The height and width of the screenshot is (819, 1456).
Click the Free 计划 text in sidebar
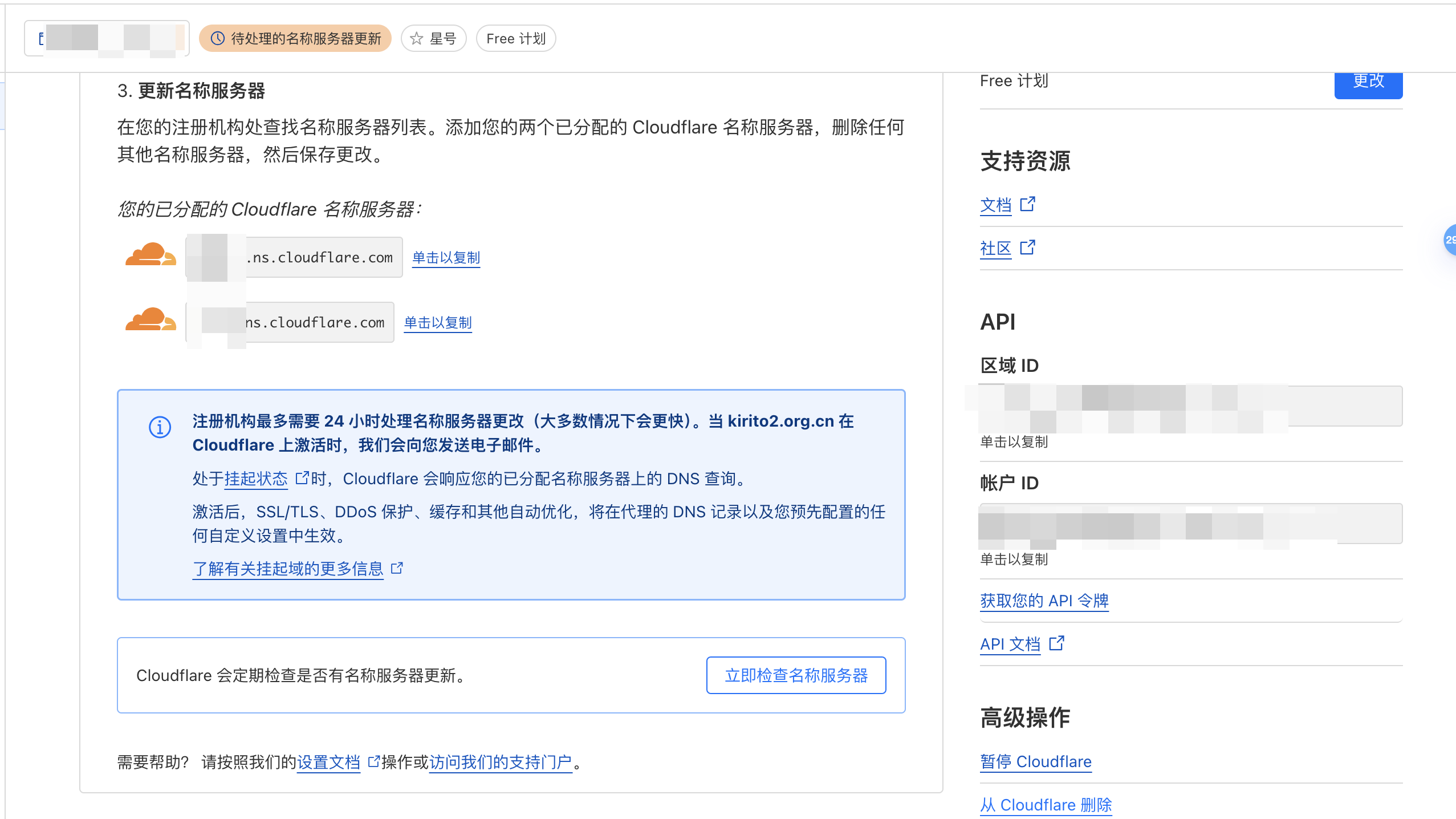pos(1014,82)
